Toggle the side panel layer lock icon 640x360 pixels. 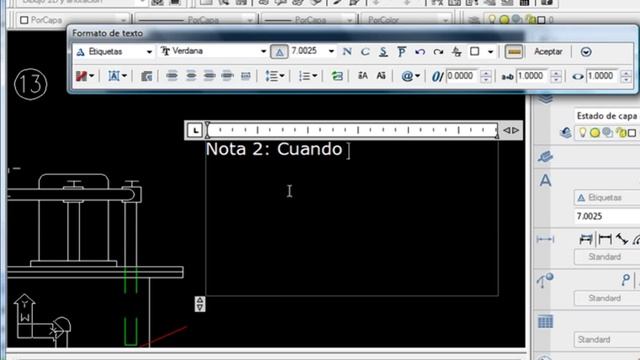tap(620, 132)
